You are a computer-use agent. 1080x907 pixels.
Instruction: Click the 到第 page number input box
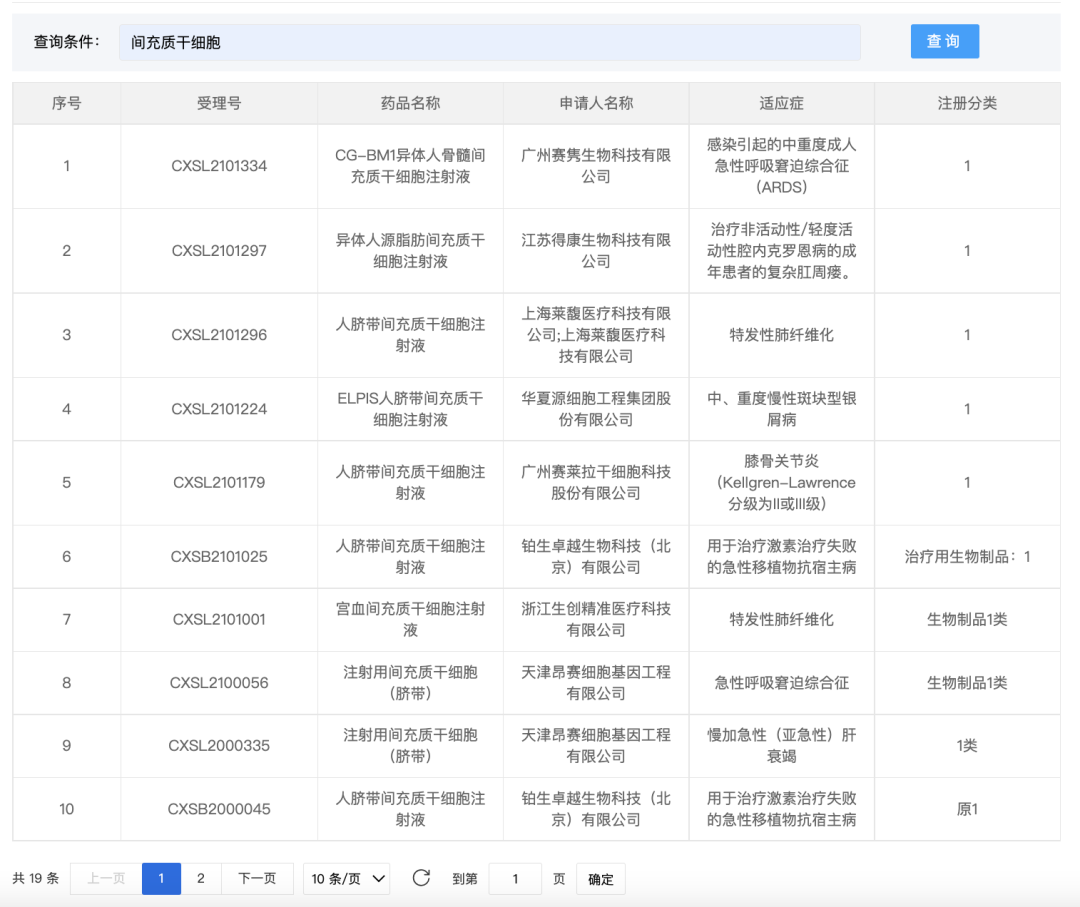coord(515,879)
